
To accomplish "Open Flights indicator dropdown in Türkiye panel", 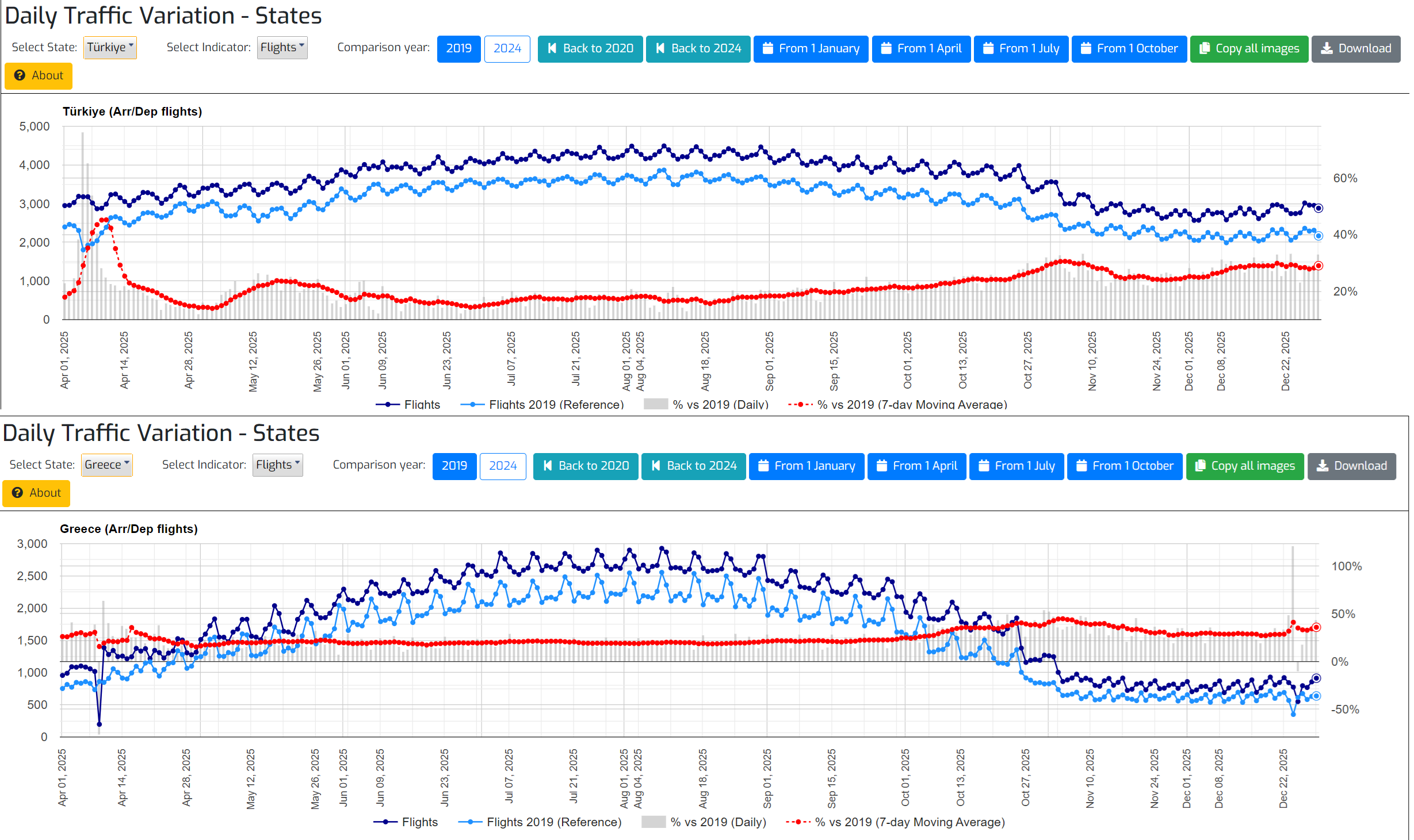I will click(282, 47).
